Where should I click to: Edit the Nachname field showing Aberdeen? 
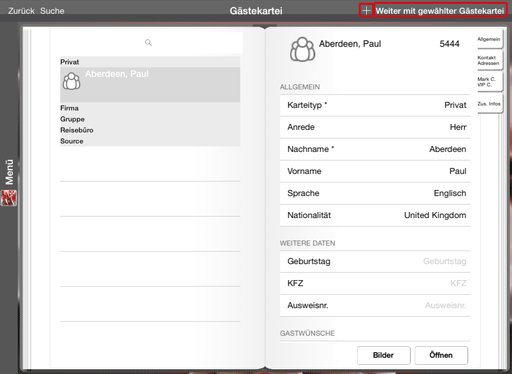pyautogui.click(x=375, y=149)
